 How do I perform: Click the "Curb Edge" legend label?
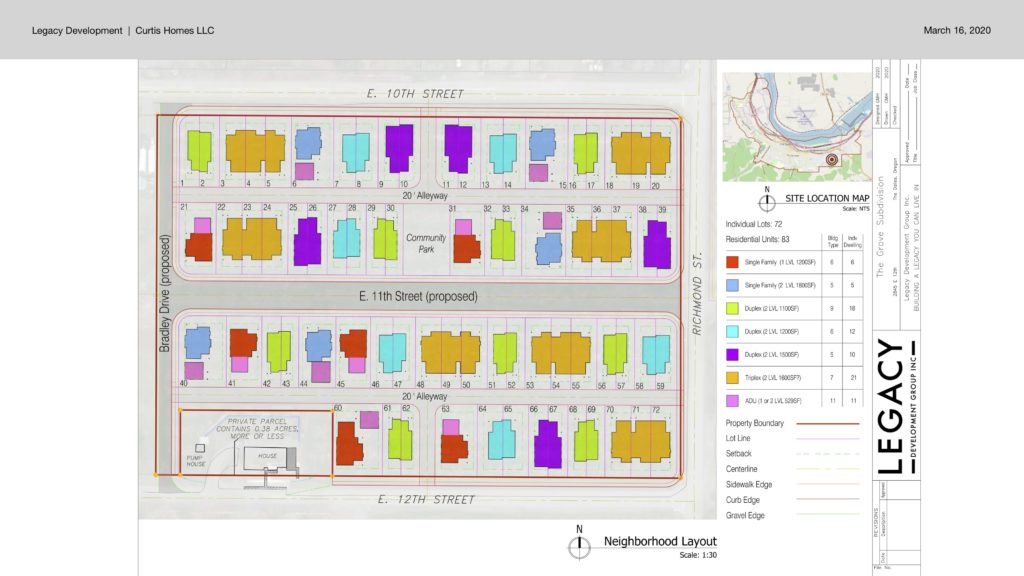[743, 500]
